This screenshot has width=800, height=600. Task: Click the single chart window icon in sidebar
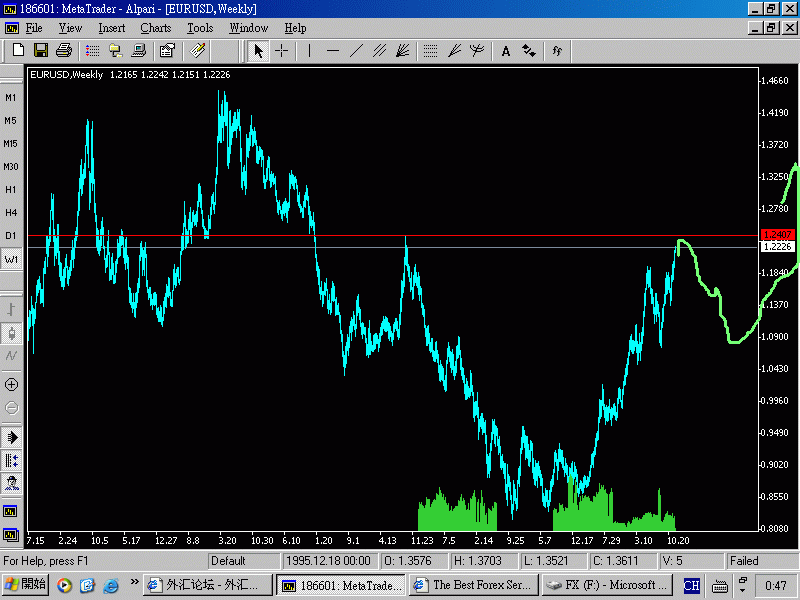(11, 511)
